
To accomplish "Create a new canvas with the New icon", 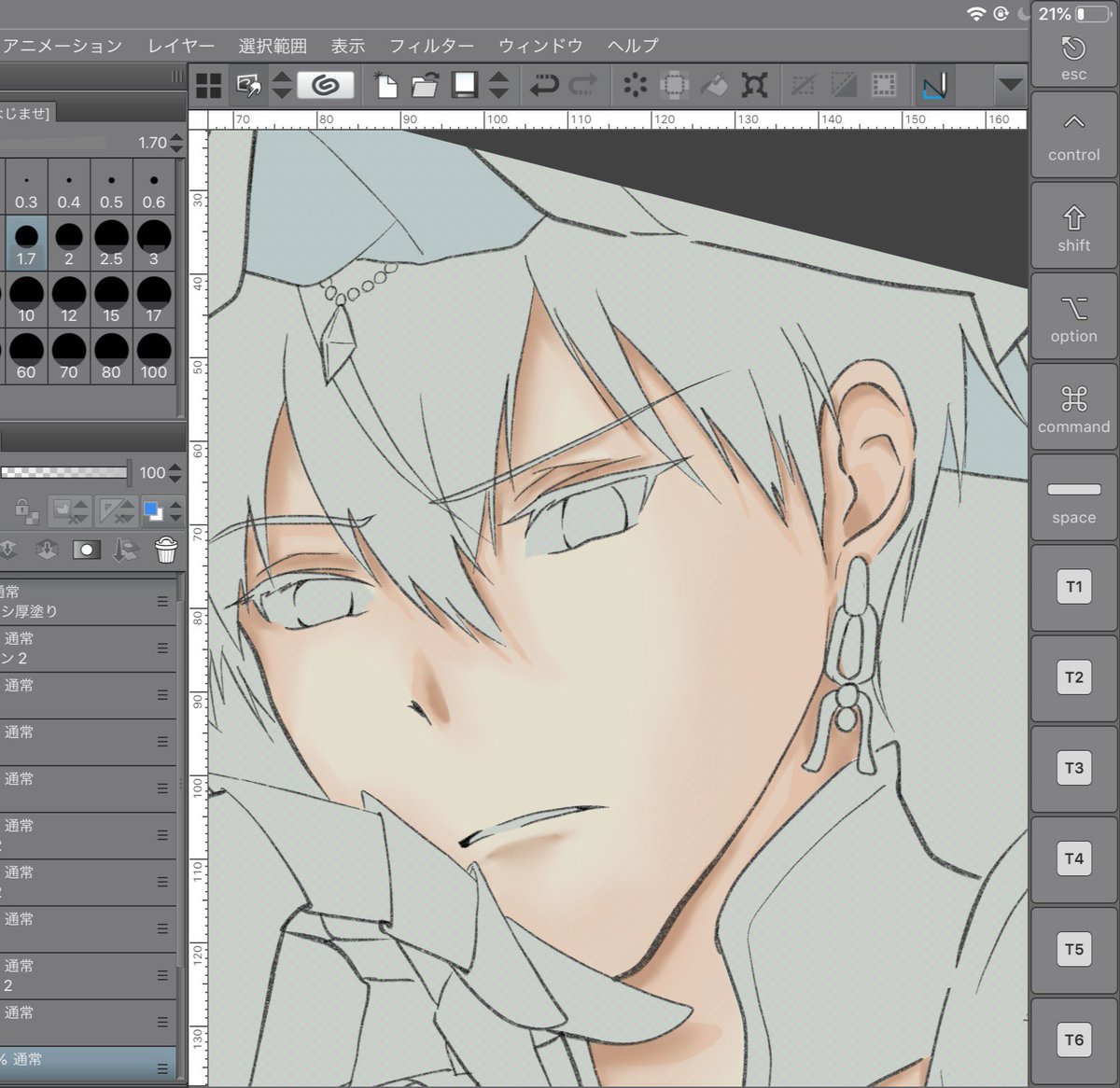I will click(385, 86).
